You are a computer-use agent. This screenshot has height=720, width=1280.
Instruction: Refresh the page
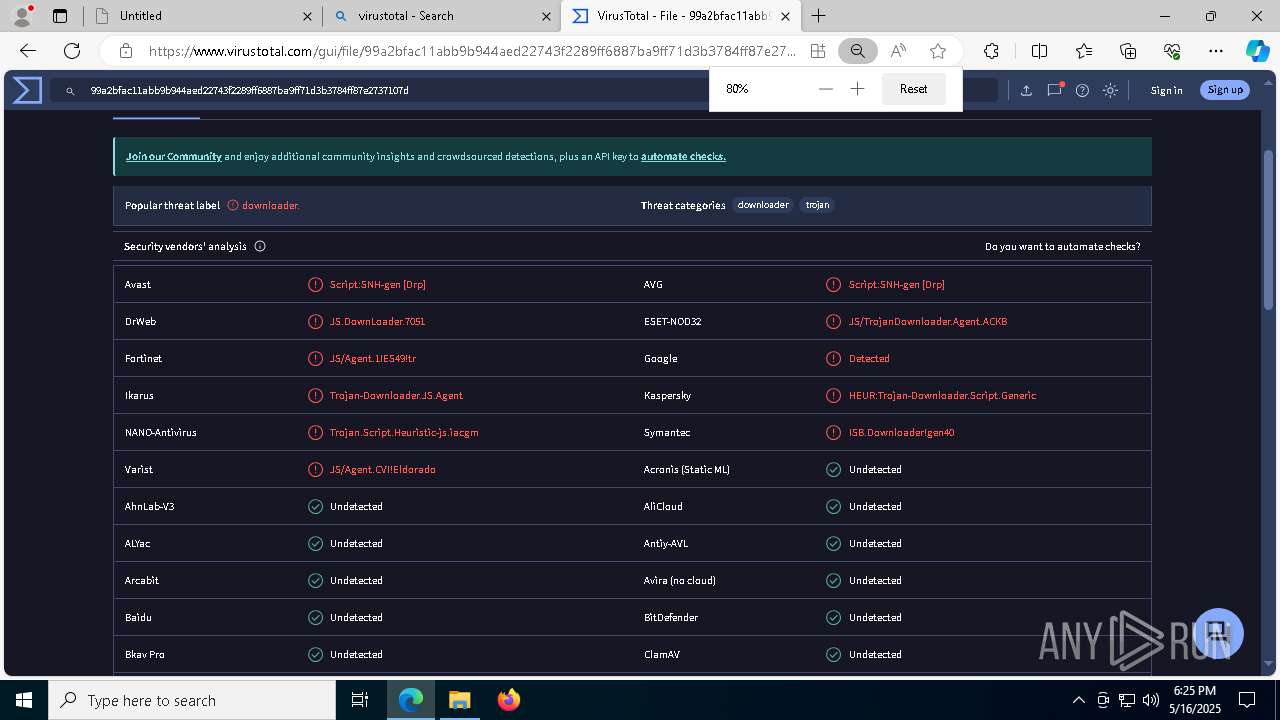click(x=72, y=51)
